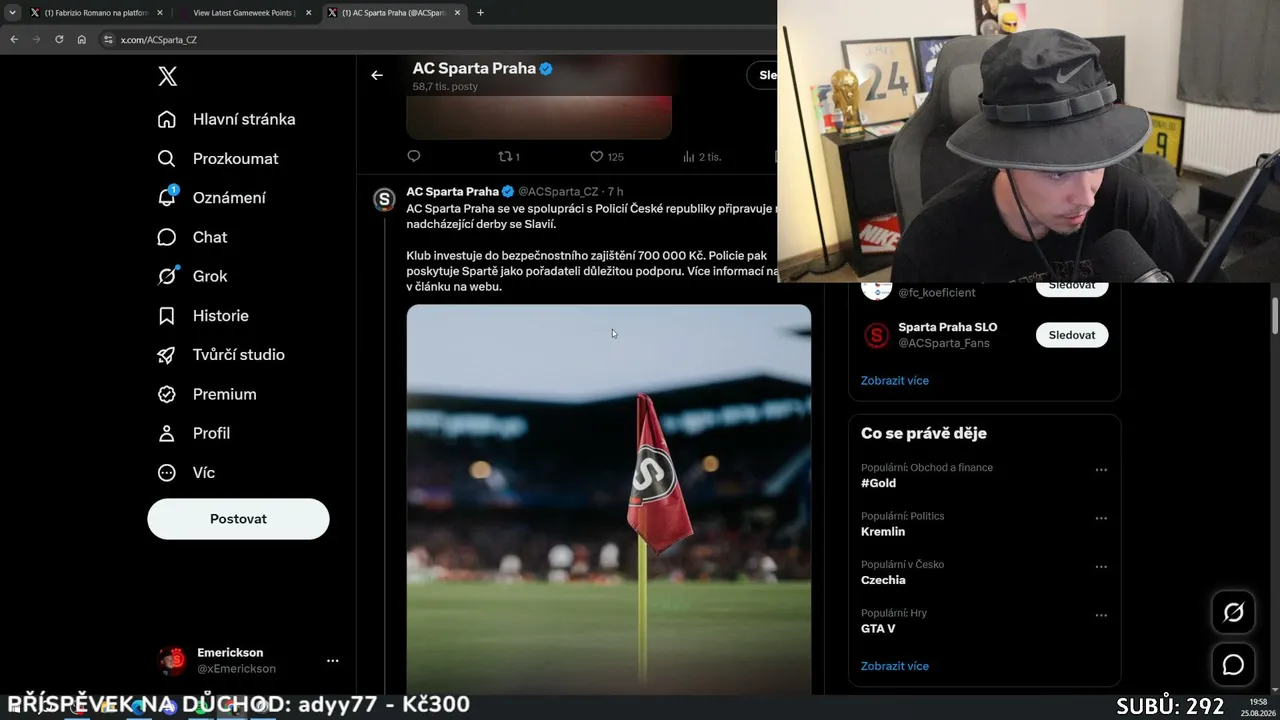Click Zobrazit více under suggestions
This screenshot has height=720, width=1280.
895,380
